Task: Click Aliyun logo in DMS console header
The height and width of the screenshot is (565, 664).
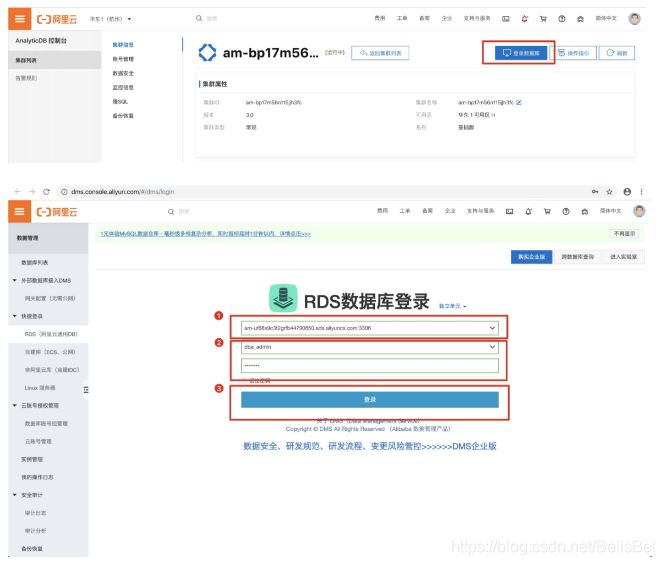Action: pos(57,212)
